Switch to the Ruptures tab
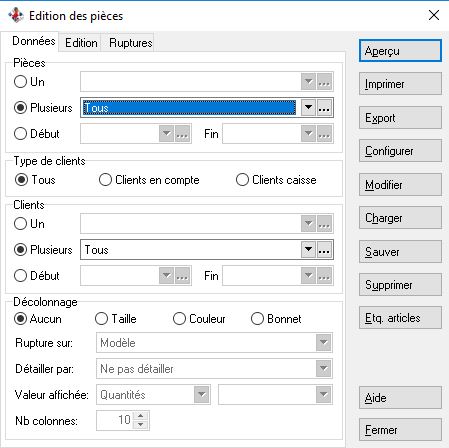This screenshot has height=448, width=449. 131,43
